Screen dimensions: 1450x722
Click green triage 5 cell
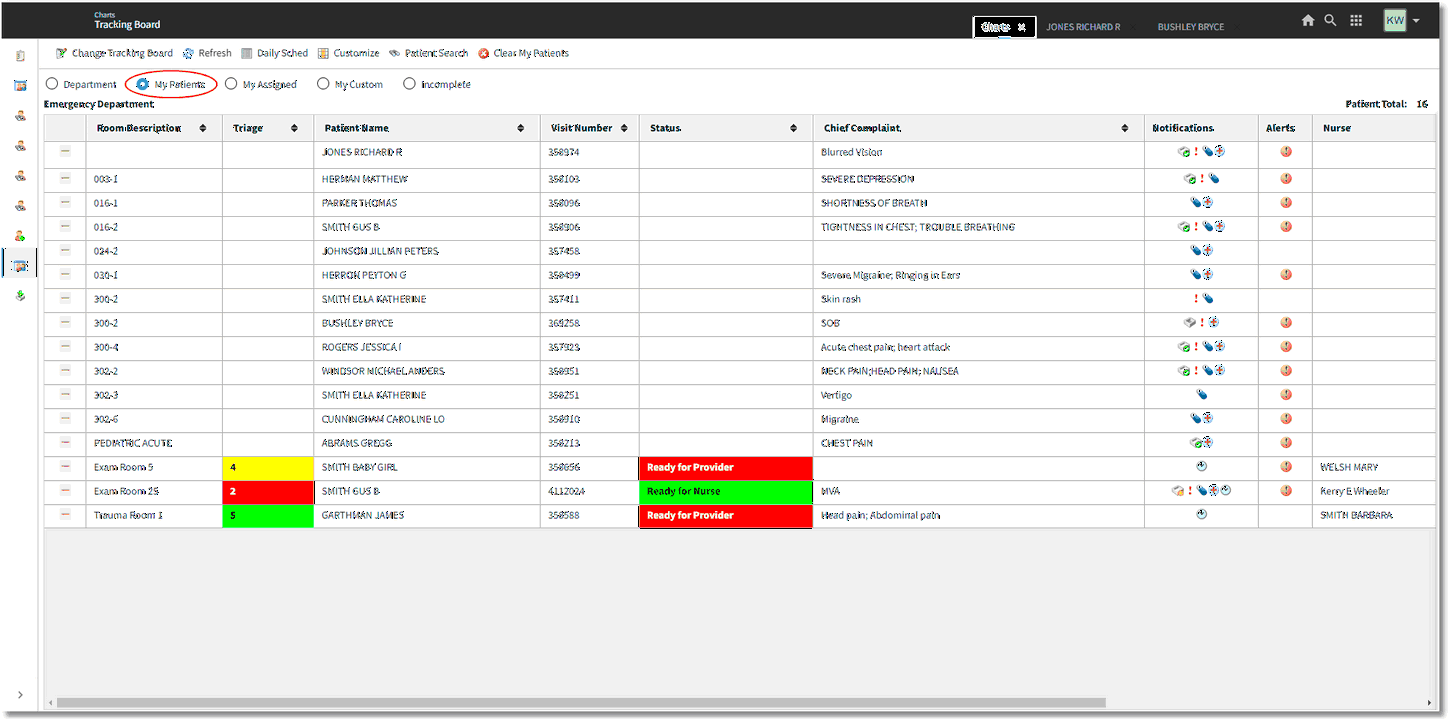click(x=268, y=515)
